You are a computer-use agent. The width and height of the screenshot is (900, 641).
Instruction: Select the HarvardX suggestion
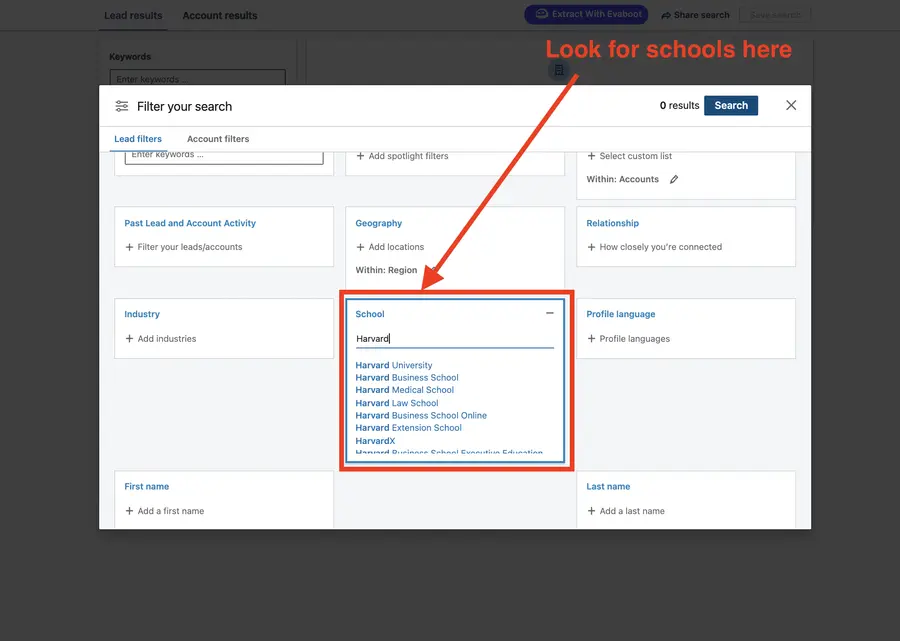[x=375, y=441]
